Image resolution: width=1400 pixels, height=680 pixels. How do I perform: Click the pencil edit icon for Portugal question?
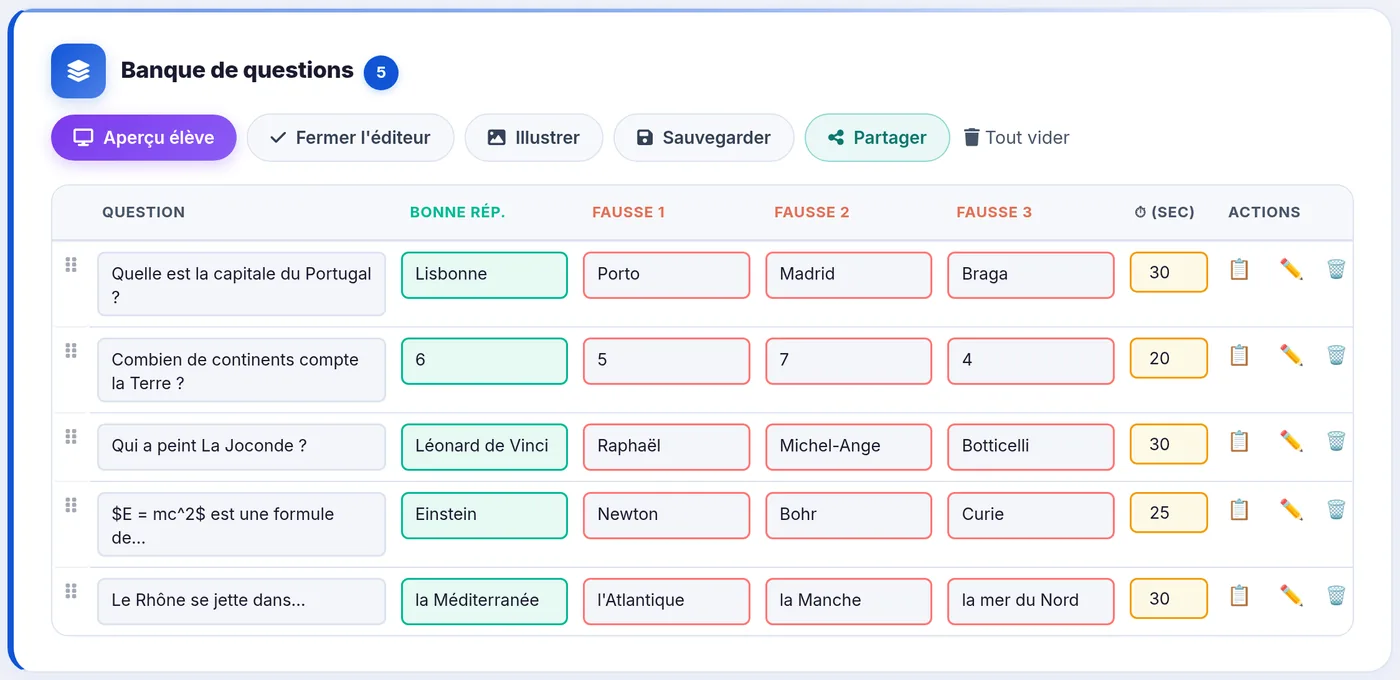coord(1291,269)
